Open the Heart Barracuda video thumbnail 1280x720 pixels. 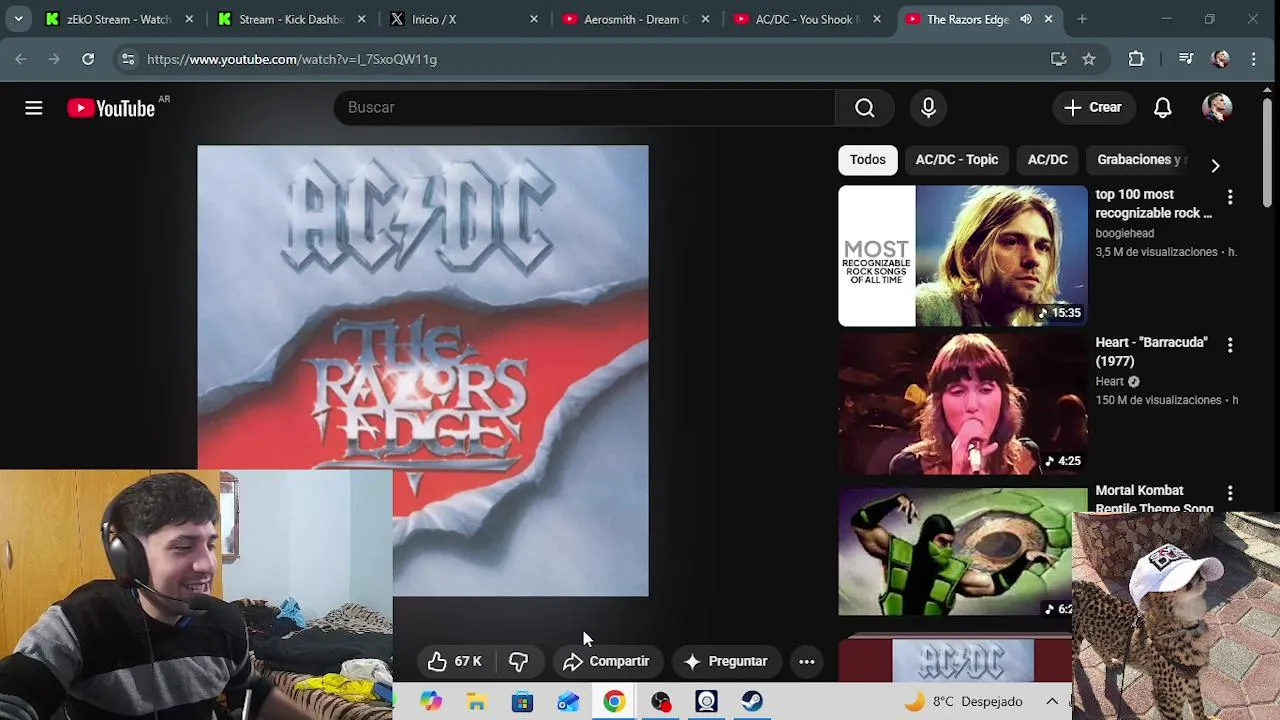coord(963,404)
